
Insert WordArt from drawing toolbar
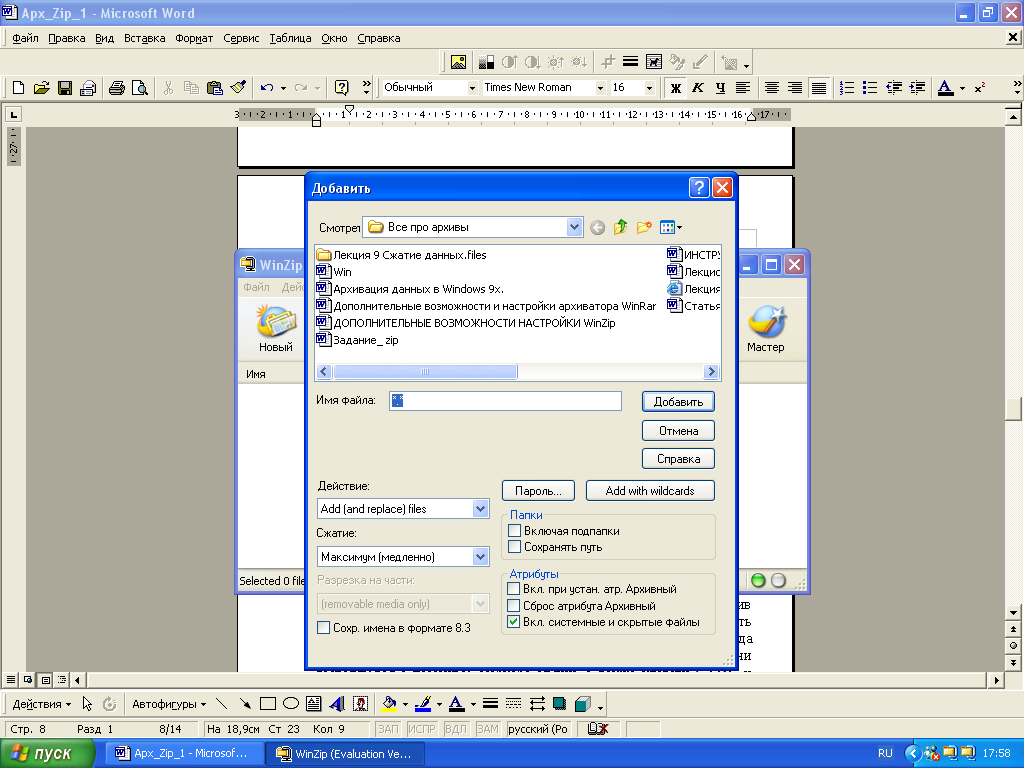click(337, 703)
